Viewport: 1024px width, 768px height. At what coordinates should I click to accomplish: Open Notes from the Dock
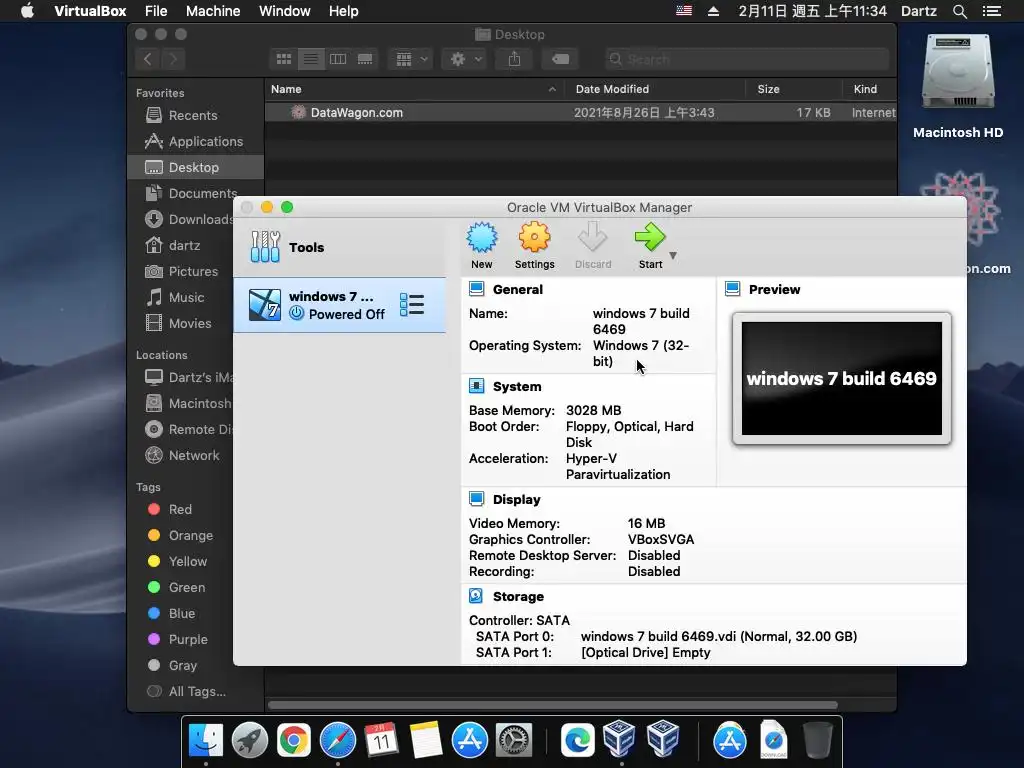[x=426, y=740]
